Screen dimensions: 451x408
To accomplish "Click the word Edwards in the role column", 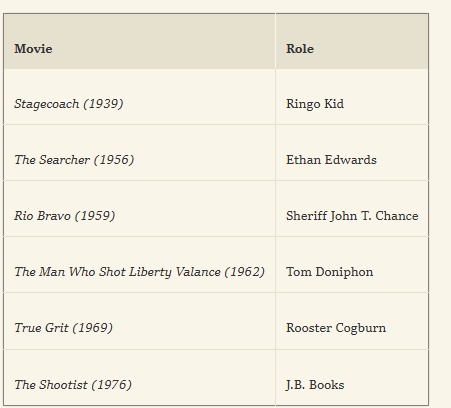I will point(350,160).
